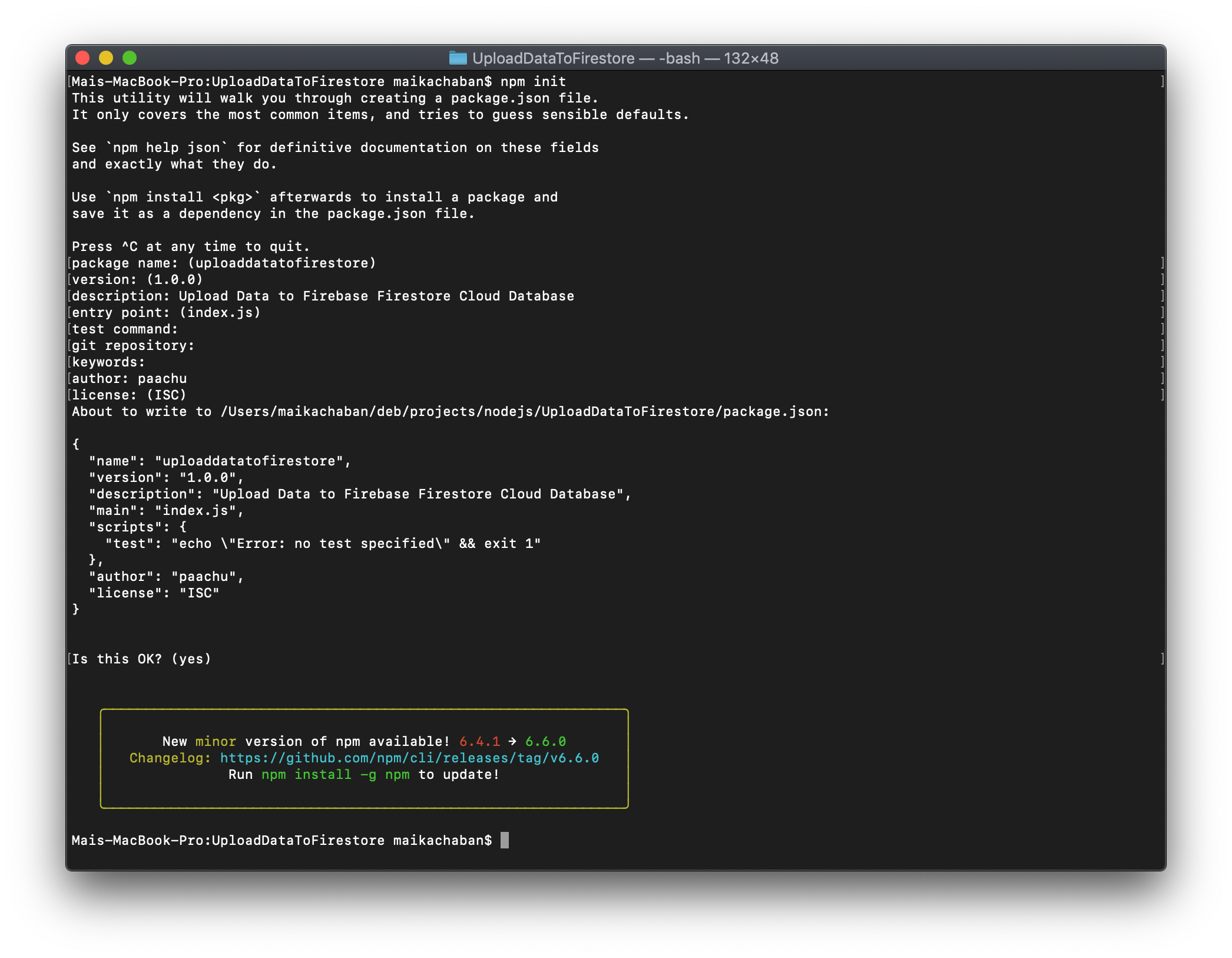Click the new version number 6.6.0

[x=545, y=742]
